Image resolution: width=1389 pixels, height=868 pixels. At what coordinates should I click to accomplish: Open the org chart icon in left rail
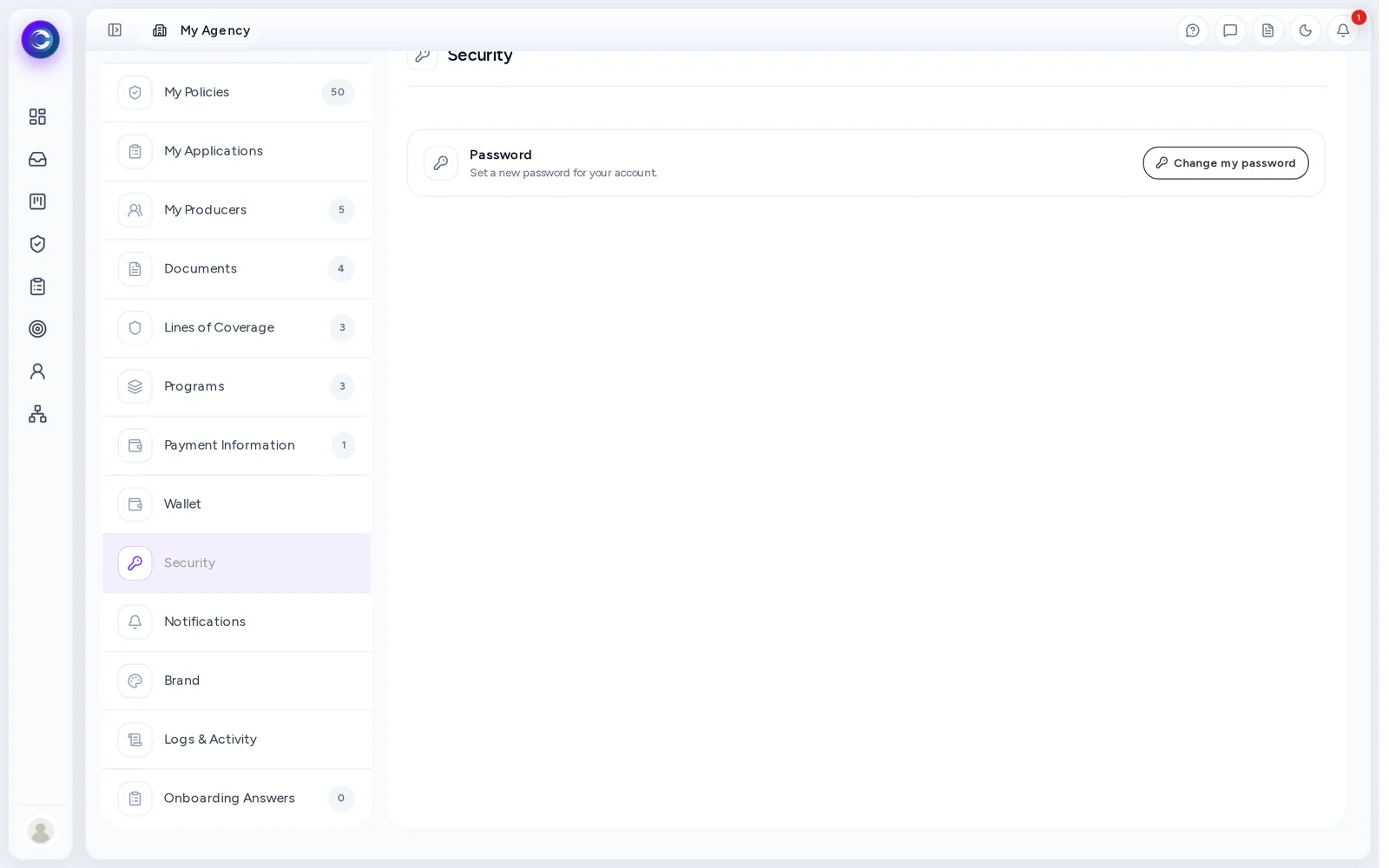tap(37, 414)
